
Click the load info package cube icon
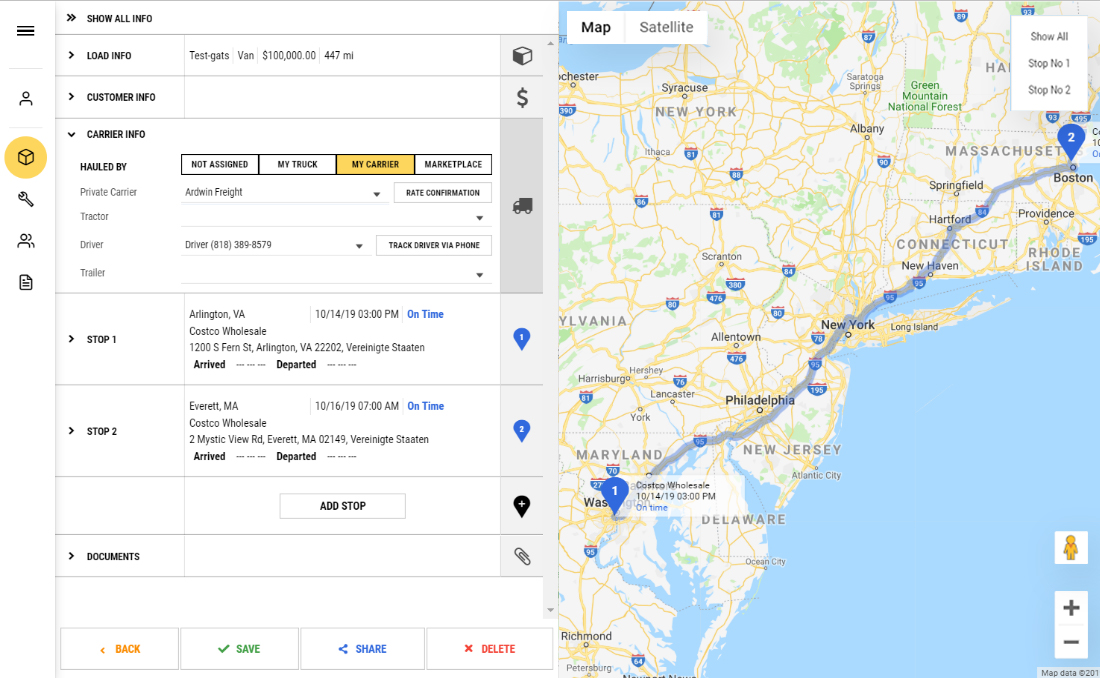click(x=522, y=55)
